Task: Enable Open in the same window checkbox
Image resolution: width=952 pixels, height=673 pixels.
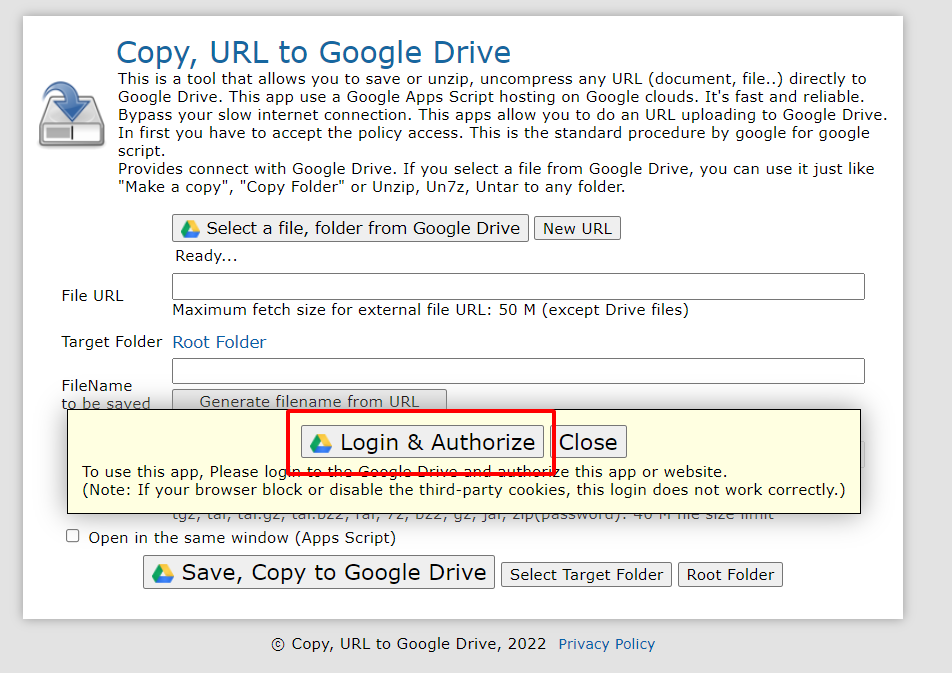Action: point(72,536)
